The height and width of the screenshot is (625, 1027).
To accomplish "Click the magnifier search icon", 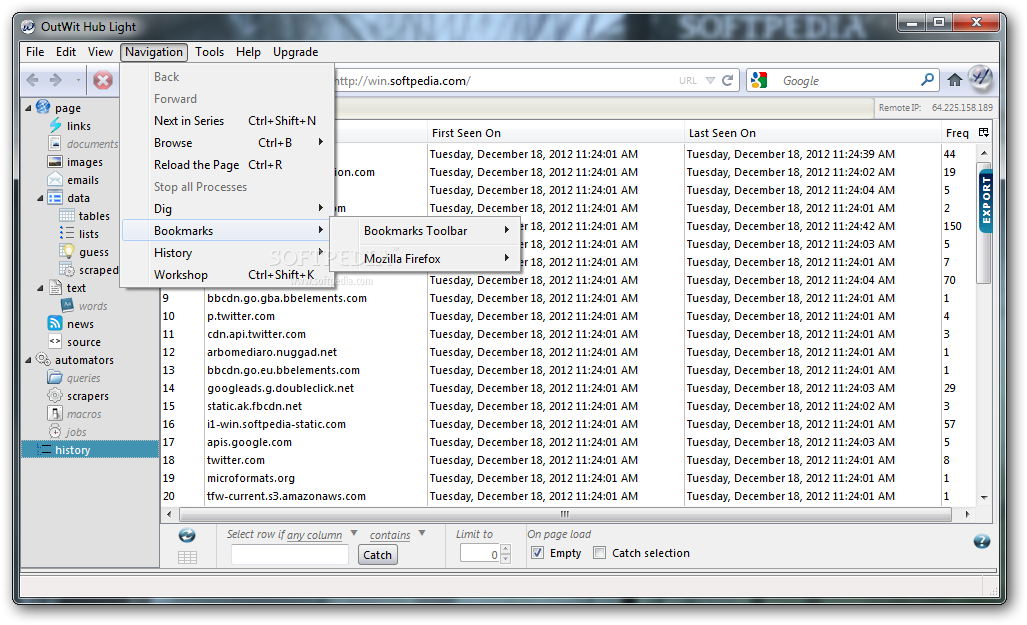I will [x=927, y=80].
